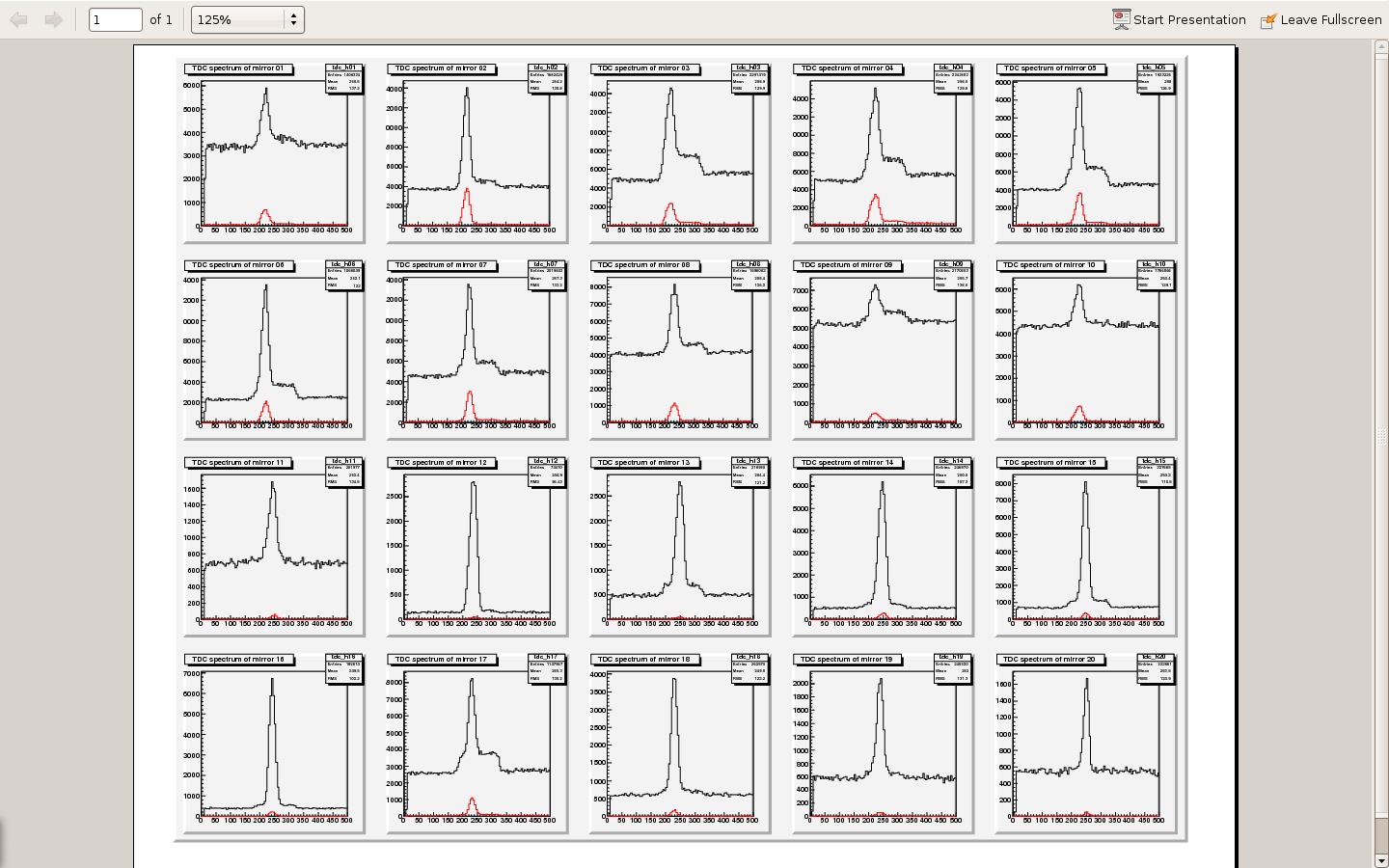Select the TDC spectrum of mirror 12 plot
The height and width of the screenshot is (868, 1389).
(x=477, y=545)
